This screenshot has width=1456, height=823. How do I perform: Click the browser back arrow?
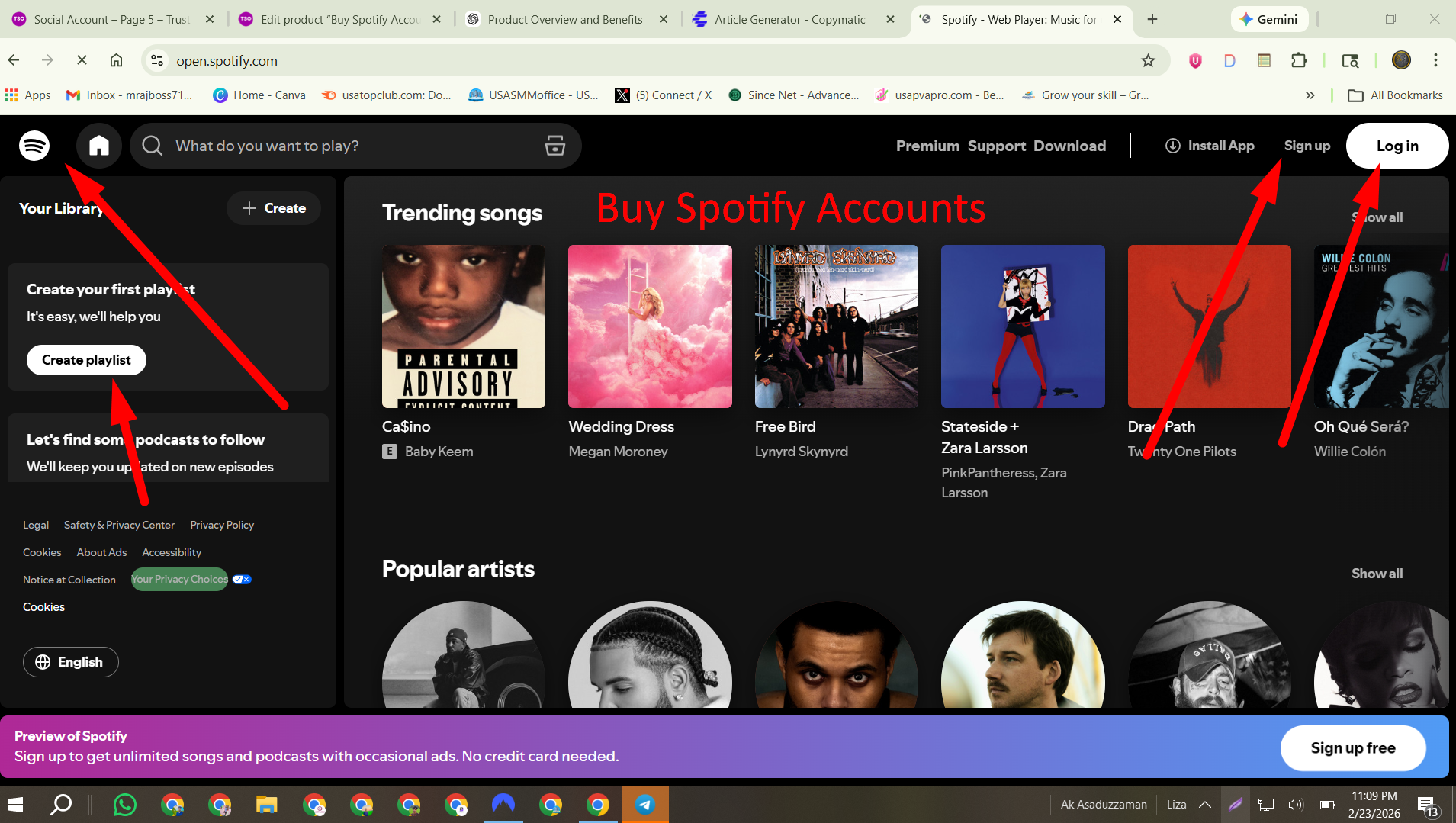pyautogui.click(x=14, y=60)
